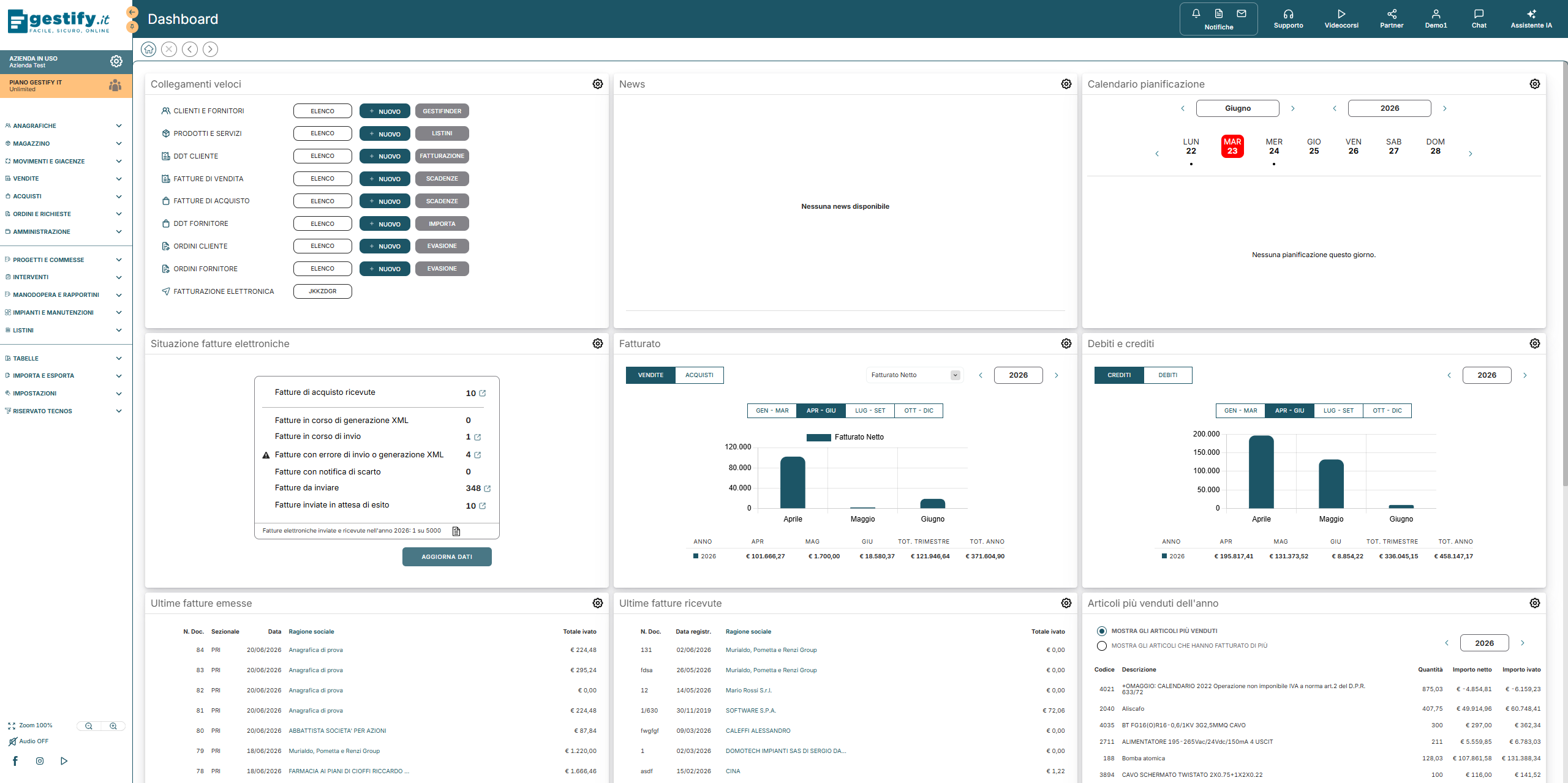
Task: Select Crediti toggle button
Action: coord(1119,375)
